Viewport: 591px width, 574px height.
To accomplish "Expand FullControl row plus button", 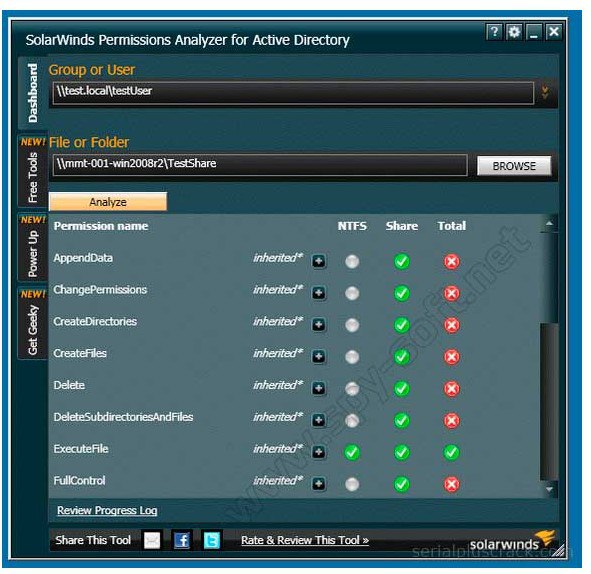I will [319, 484].
